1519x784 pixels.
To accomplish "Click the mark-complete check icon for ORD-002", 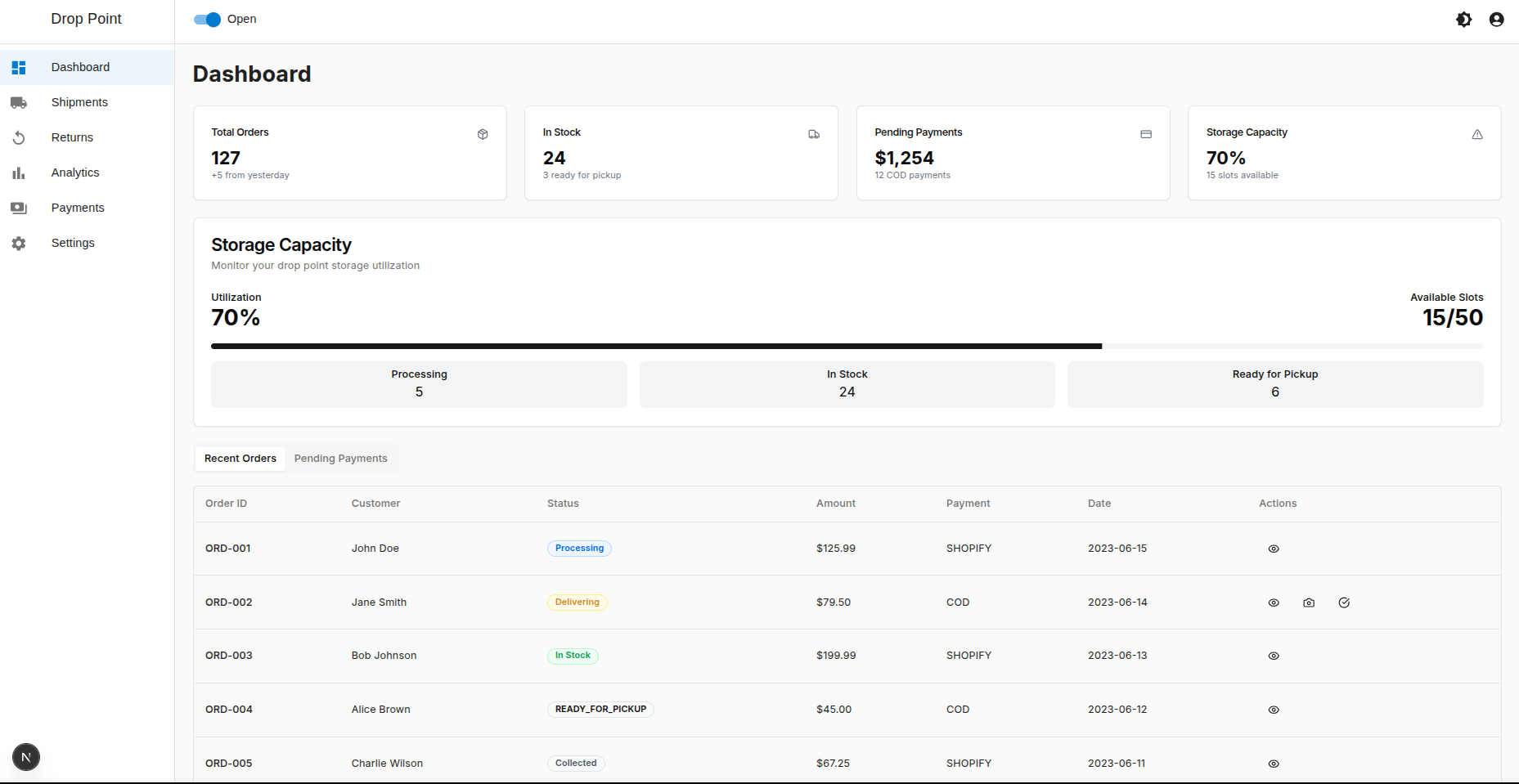I will (x=1344, y=603).
